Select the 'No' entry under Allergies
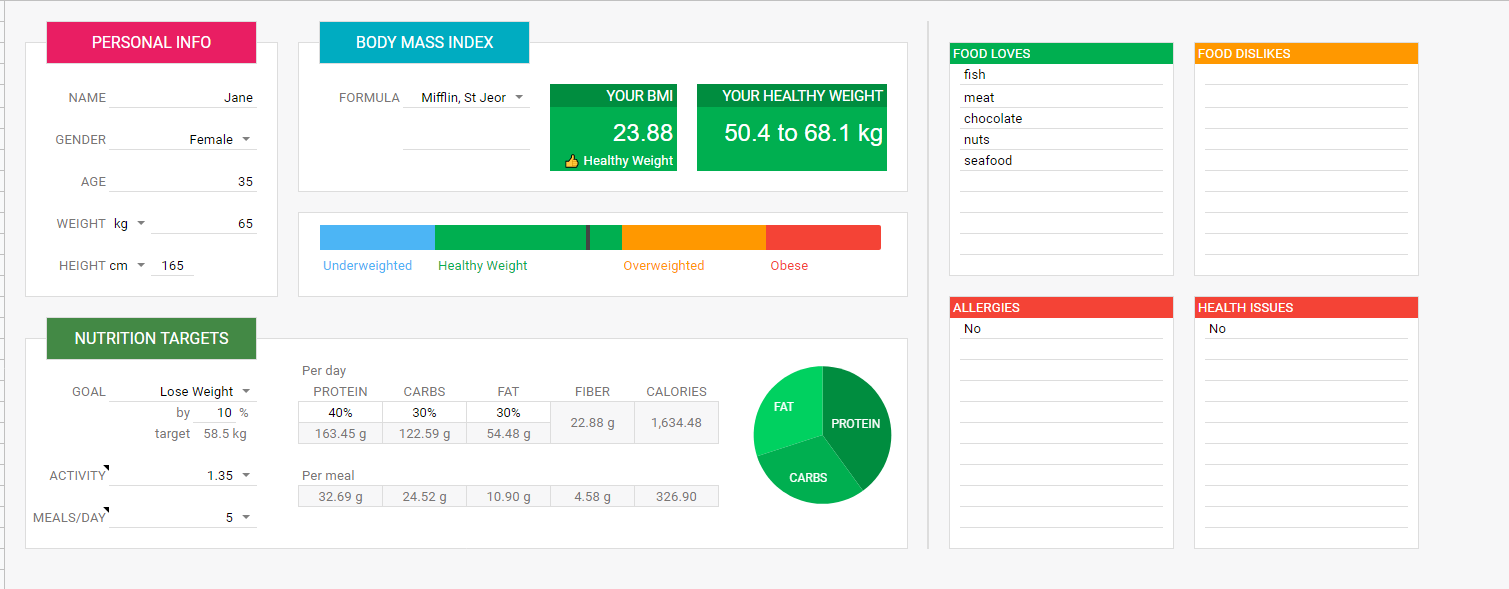 coord(1061,329)
